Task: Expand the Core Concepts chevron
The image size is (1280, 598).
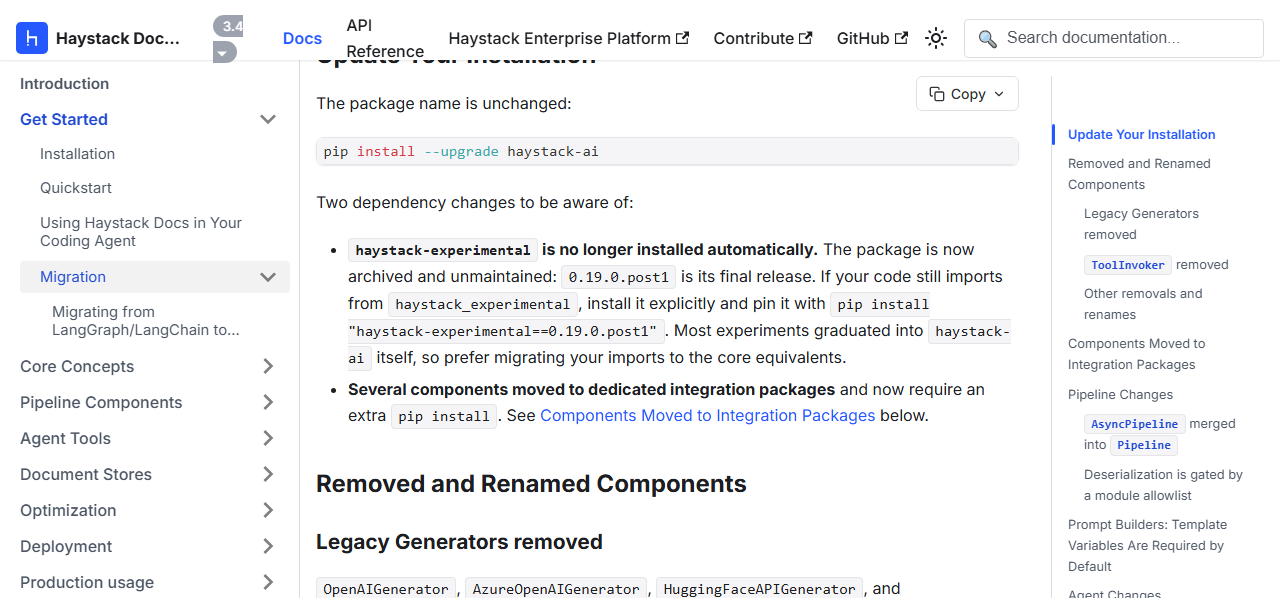Action: click(268, 367)
